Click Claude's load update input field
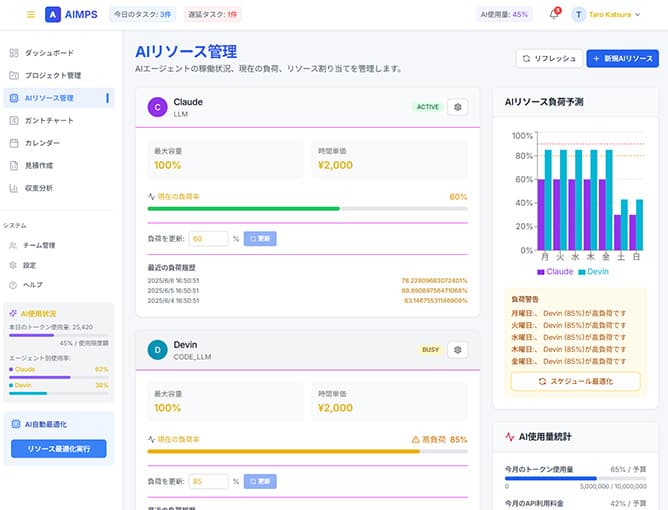668x510 pixels. tap(209, 239)
